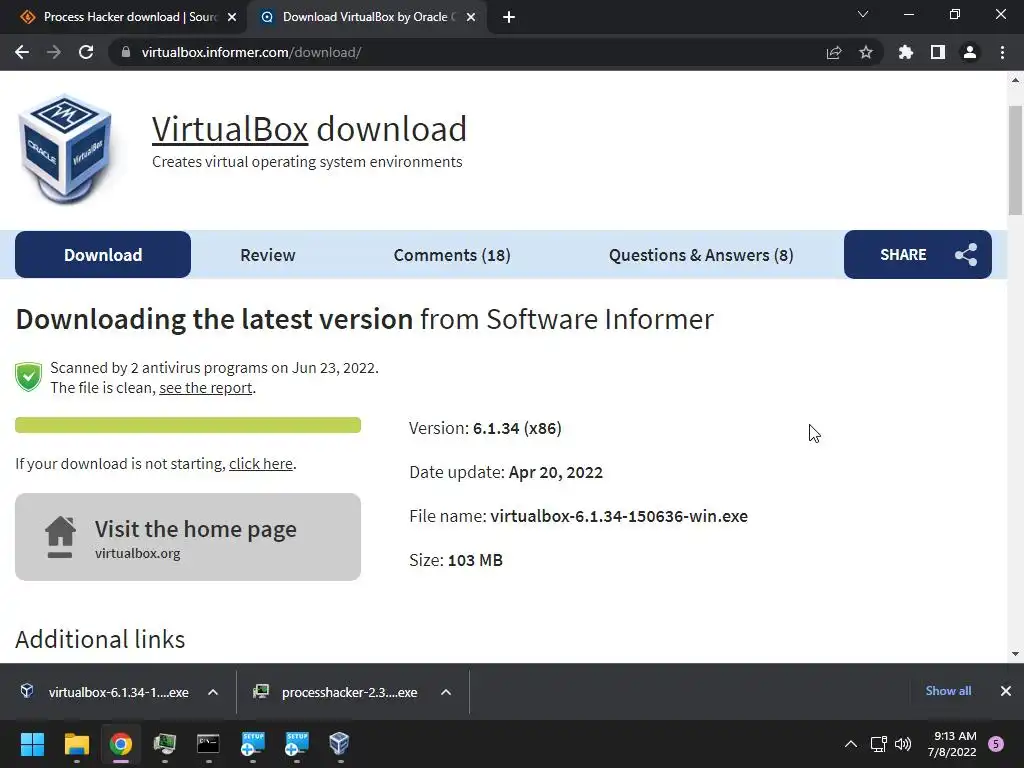Select the Download tab

[x=103, y=255]
